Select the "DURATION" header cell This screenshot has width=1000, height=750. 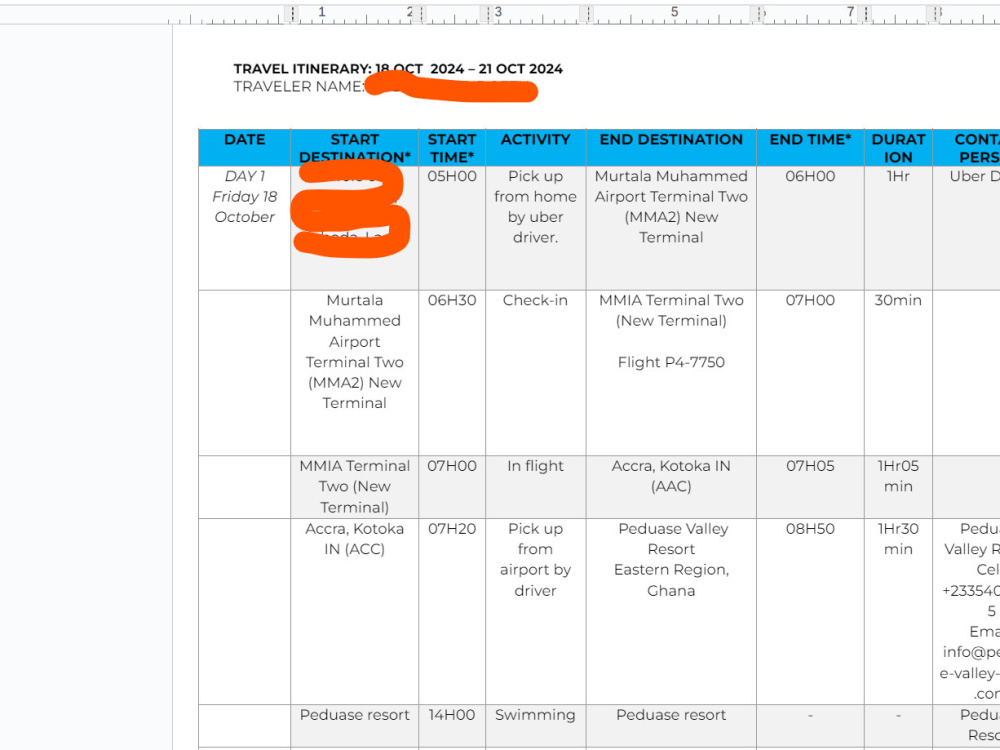(x=898, y=148)
